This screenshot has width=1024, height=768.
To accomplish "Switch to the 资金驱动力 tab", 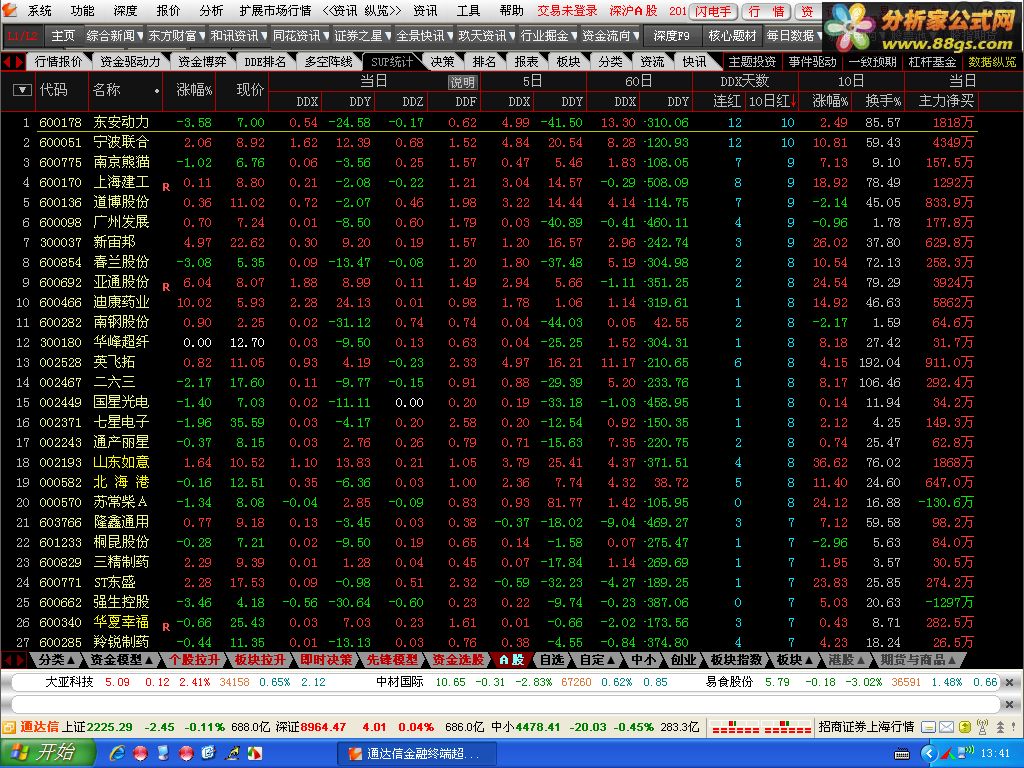I will coord(130,62).
